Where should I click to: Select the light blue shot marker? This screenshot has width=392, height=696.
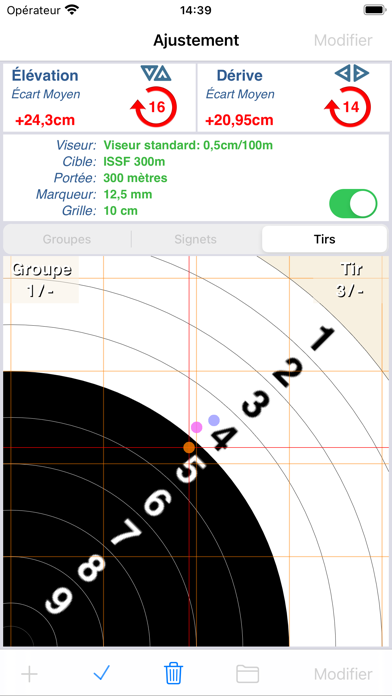[214, 420]
